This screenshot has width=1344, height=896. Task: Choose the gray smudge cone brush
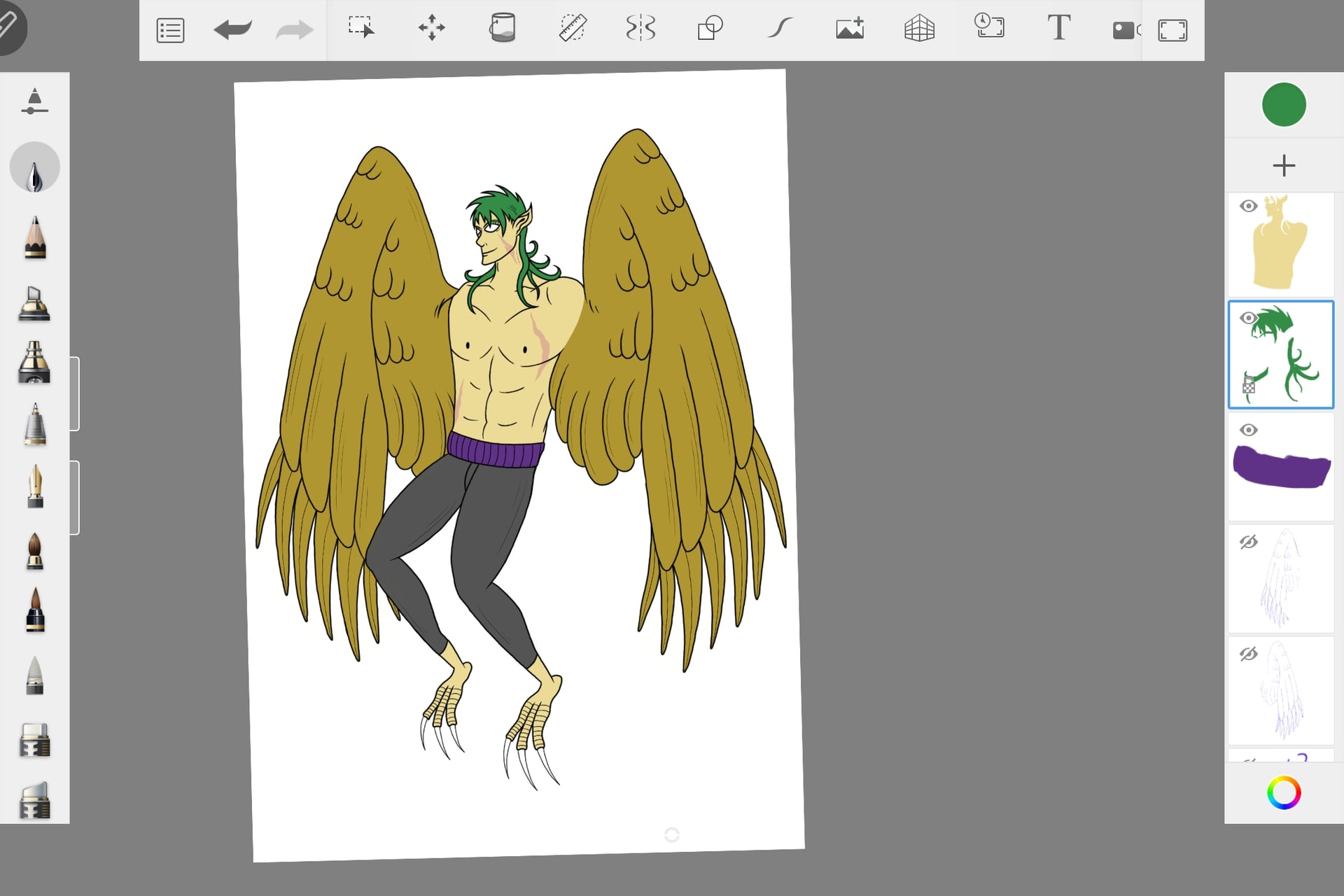click(34, 675)
